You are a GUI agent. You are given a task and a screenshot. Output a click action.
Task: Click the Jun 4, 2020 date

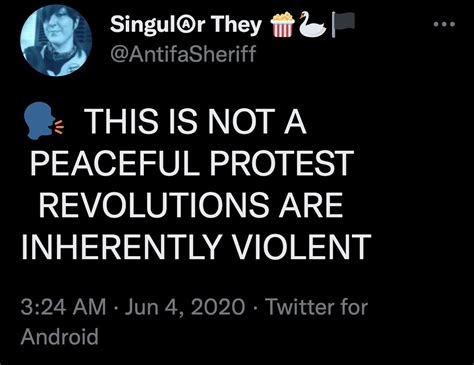(x=185, y=307)
